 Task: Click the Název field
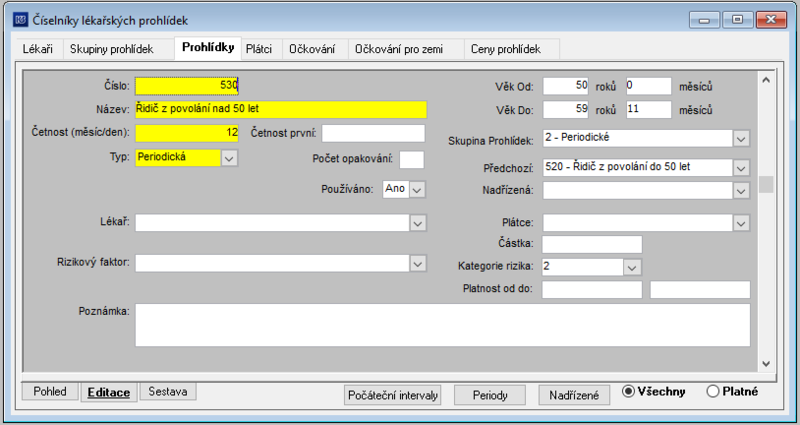(281, 109)
